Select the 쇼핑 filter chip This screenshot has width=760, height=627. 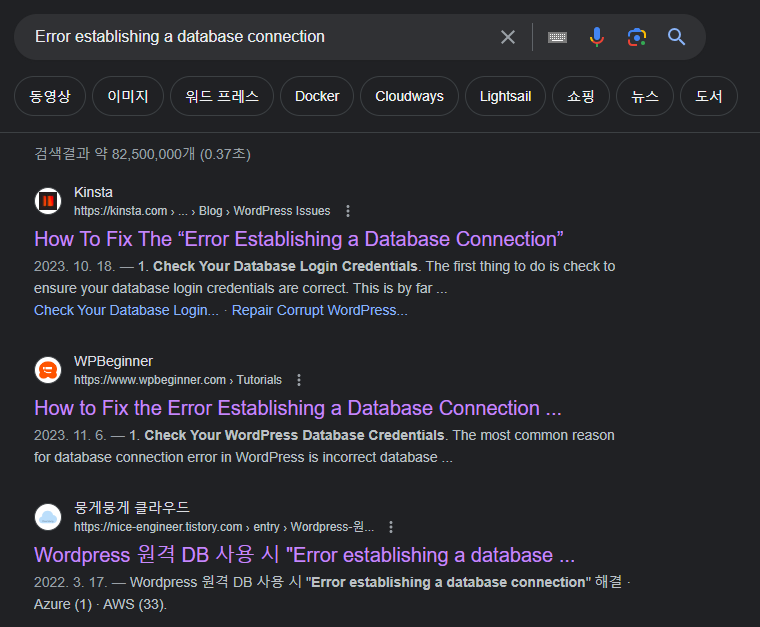(x=581, y=96)
